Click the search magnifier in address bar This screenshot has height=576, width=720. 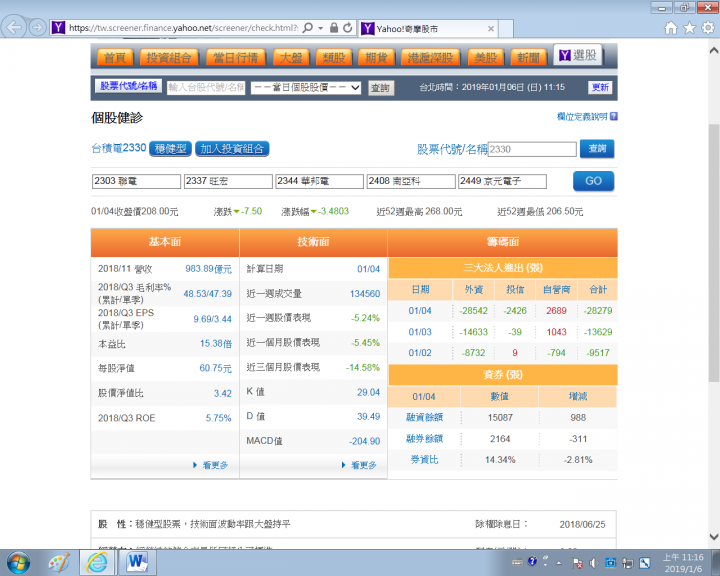tap(308, 28)
